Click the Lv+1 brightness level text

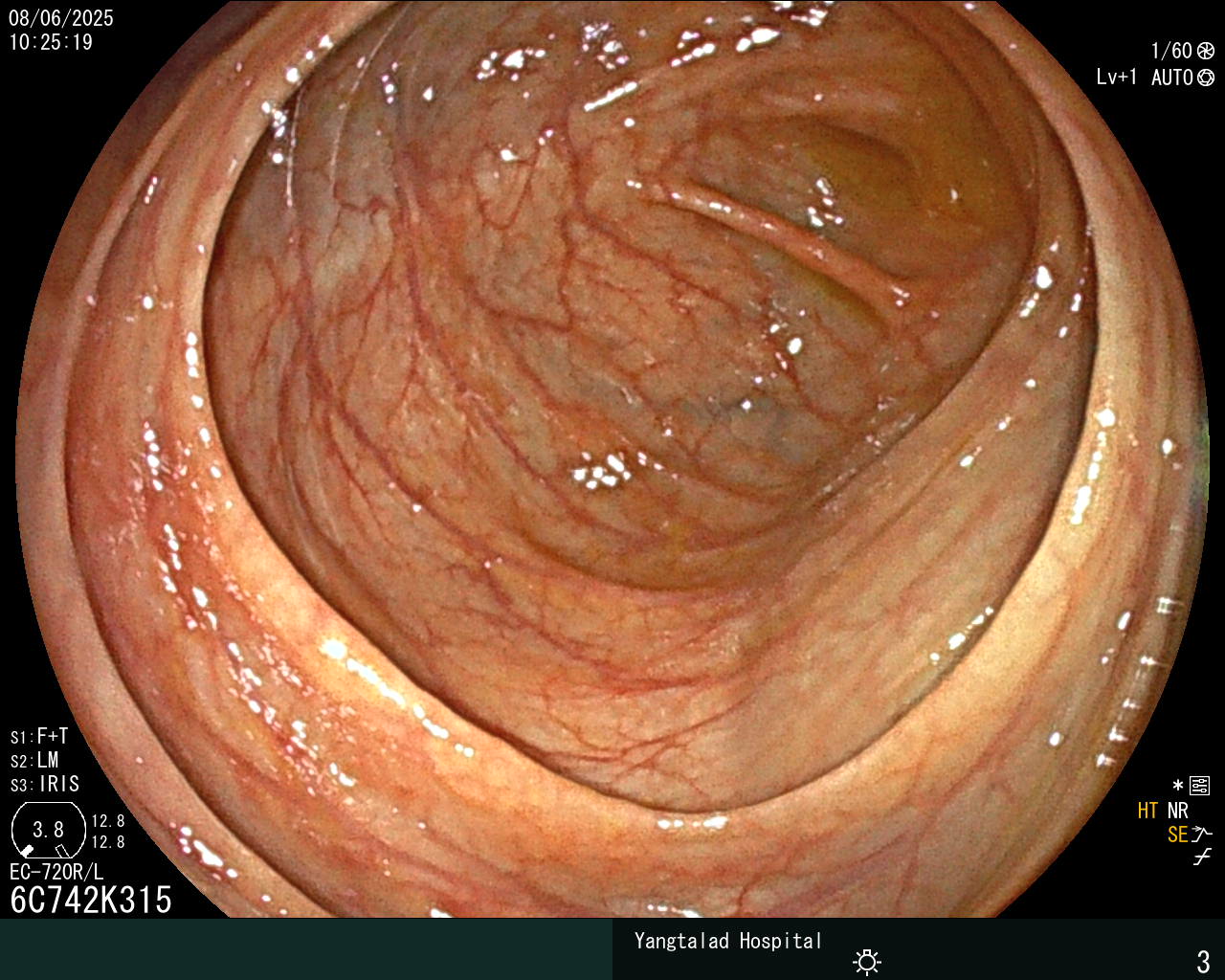point(1117,78)
